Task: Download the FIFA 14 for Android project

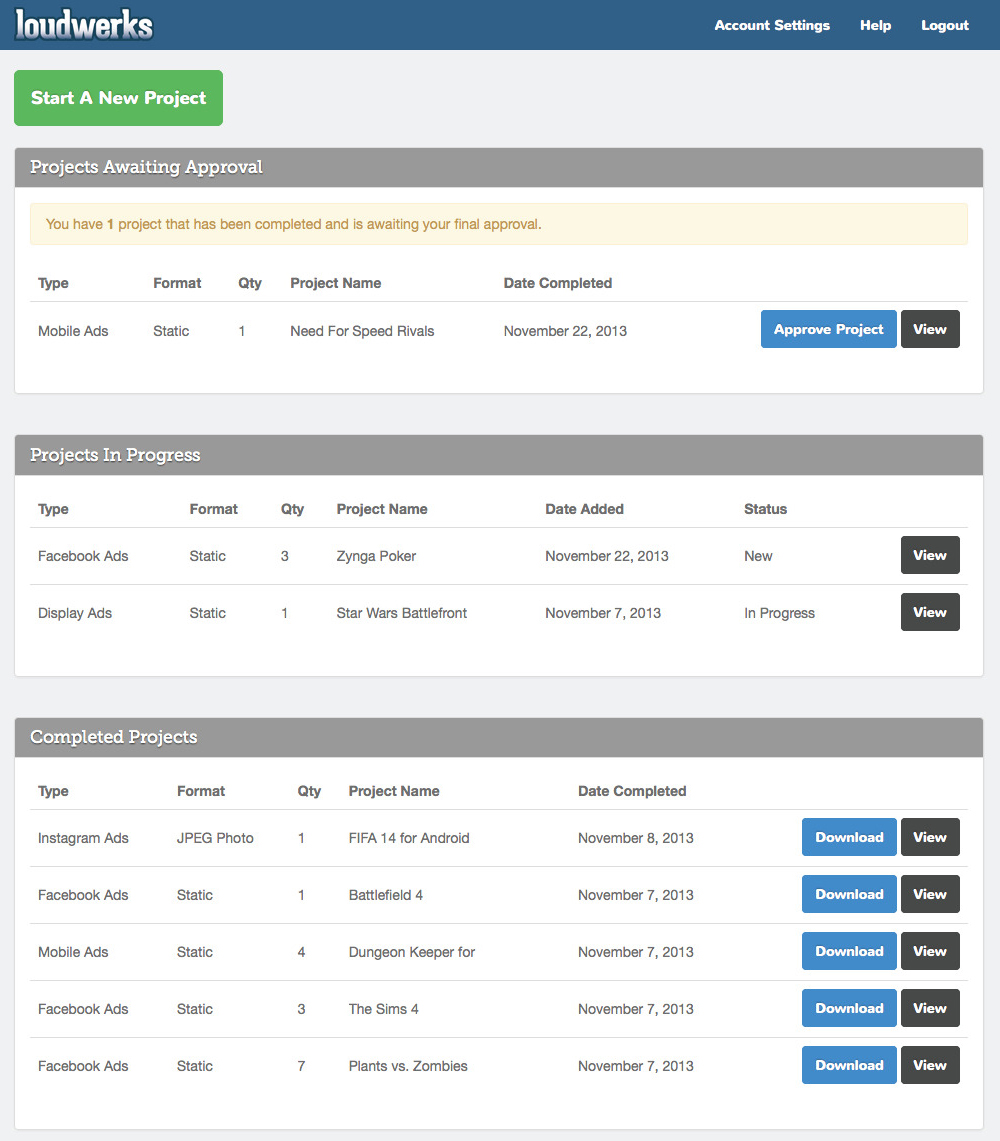Action: click(x=849, y=837)
